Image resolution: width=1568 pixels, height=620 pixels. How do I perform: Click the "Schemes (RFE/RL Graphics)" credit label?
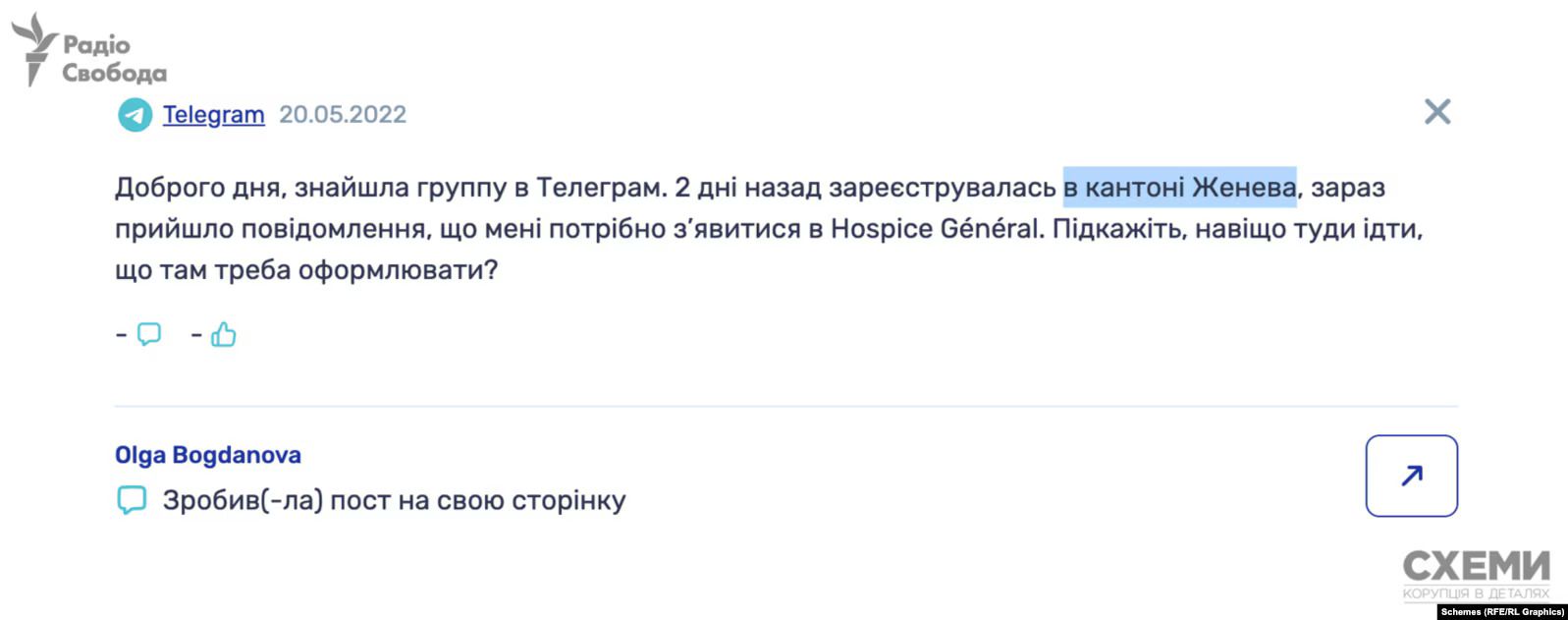[x=1502, y=612]
